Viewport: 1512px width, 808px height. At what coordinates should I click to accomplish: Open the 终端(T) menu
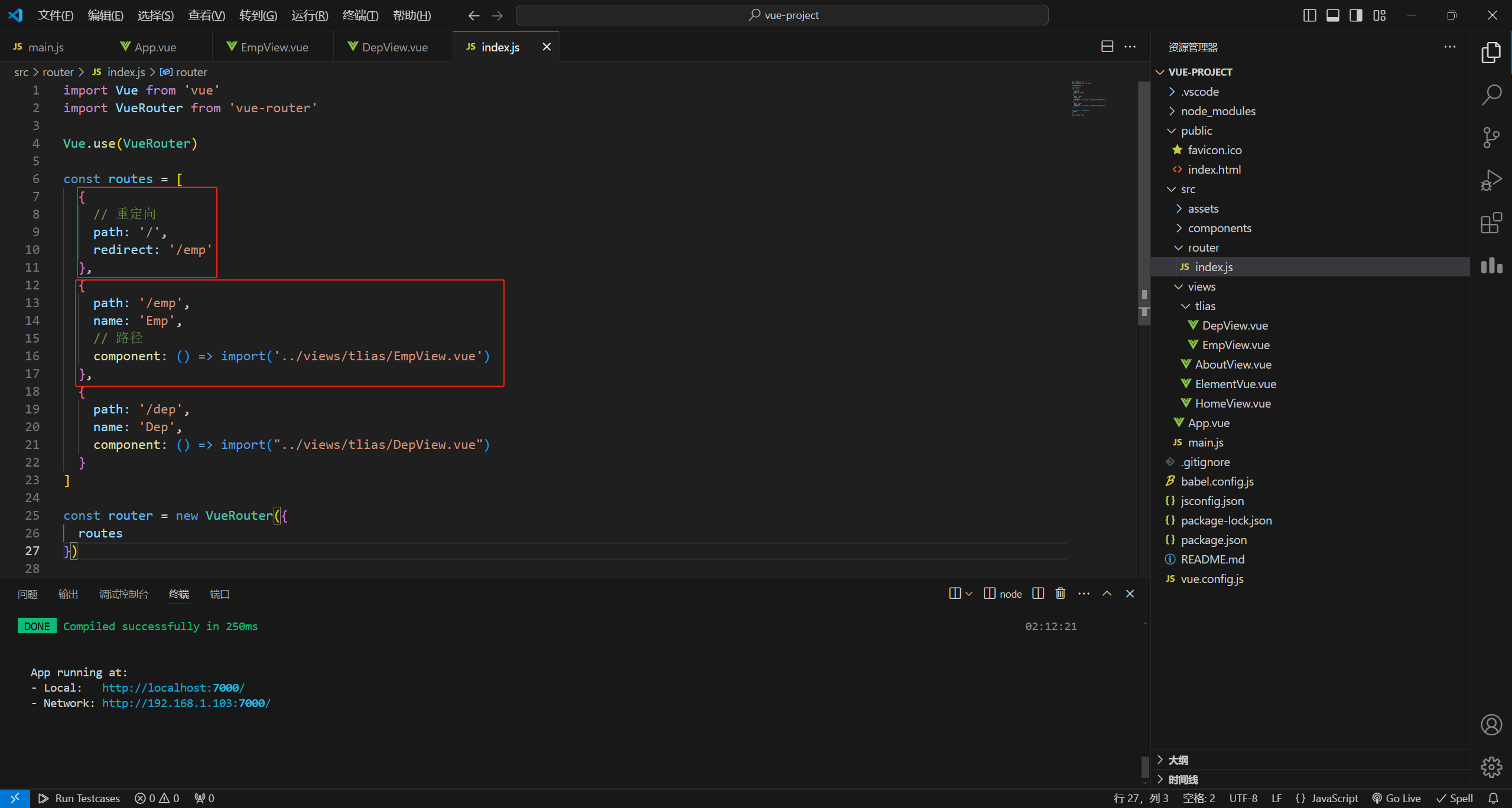[x=360, y=15]
